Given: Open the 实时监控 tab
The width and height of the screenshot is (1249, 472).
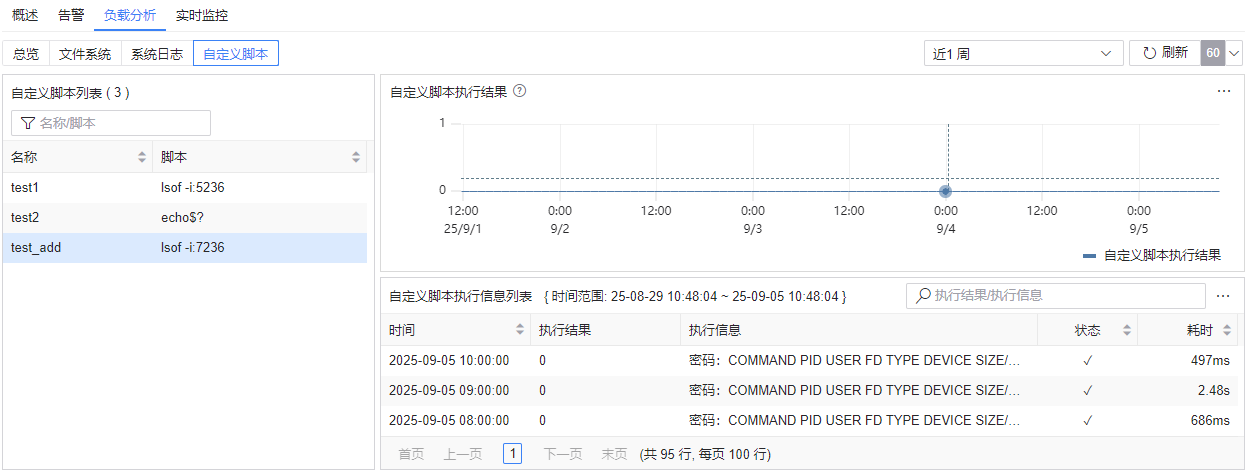Looking at the screenshot, I should [201, 15].
